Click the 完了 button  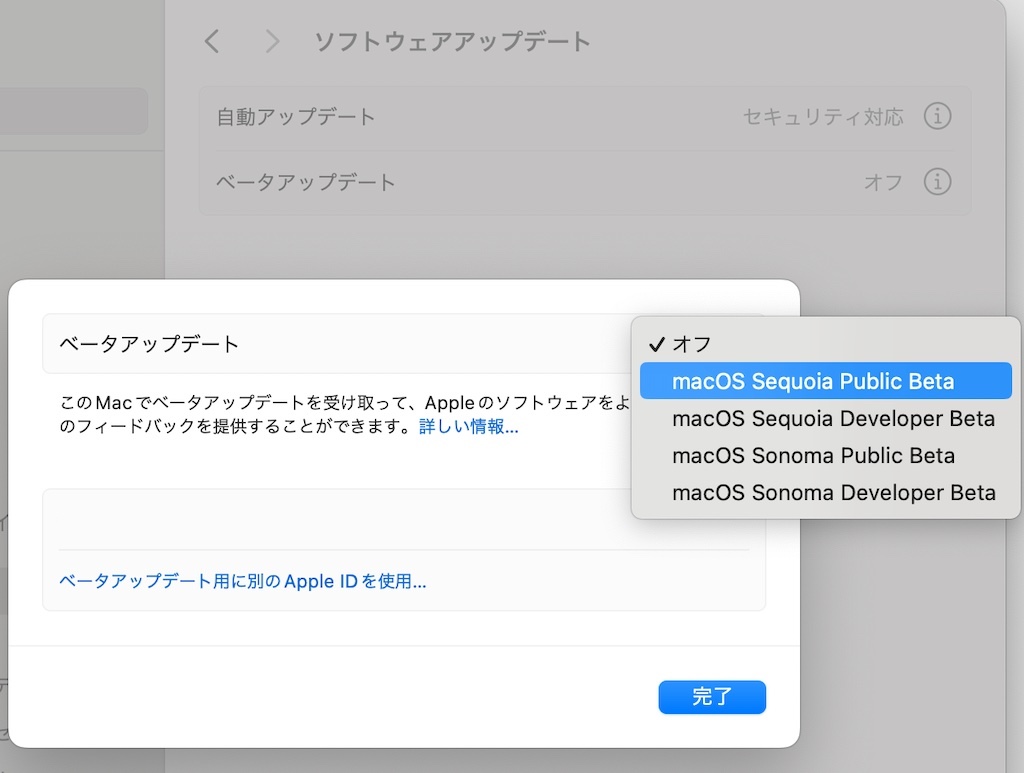tap(712, 697)
